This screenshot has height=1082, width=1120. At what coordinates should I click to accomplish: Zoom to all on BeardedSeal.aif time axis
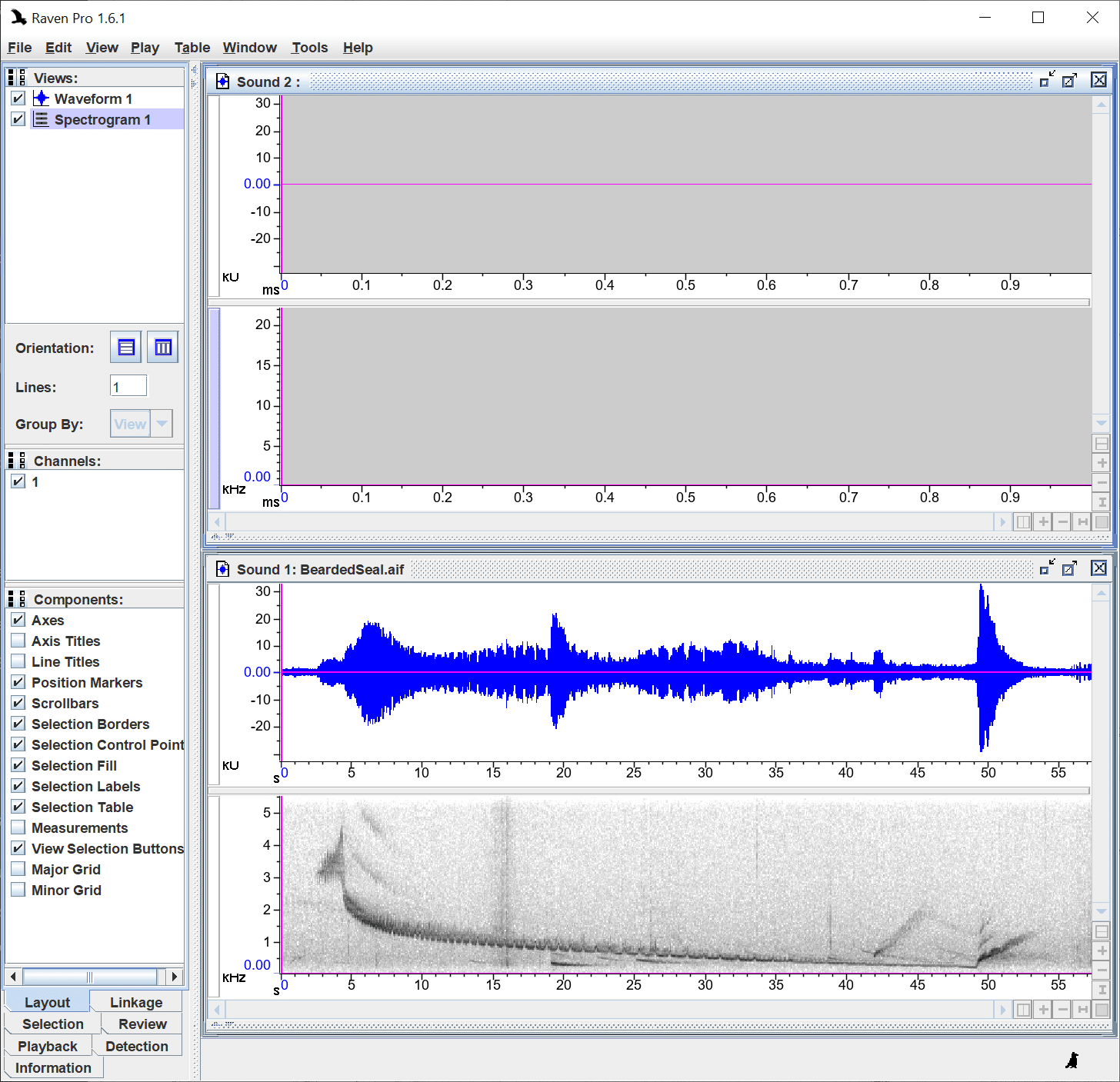1083,1009
